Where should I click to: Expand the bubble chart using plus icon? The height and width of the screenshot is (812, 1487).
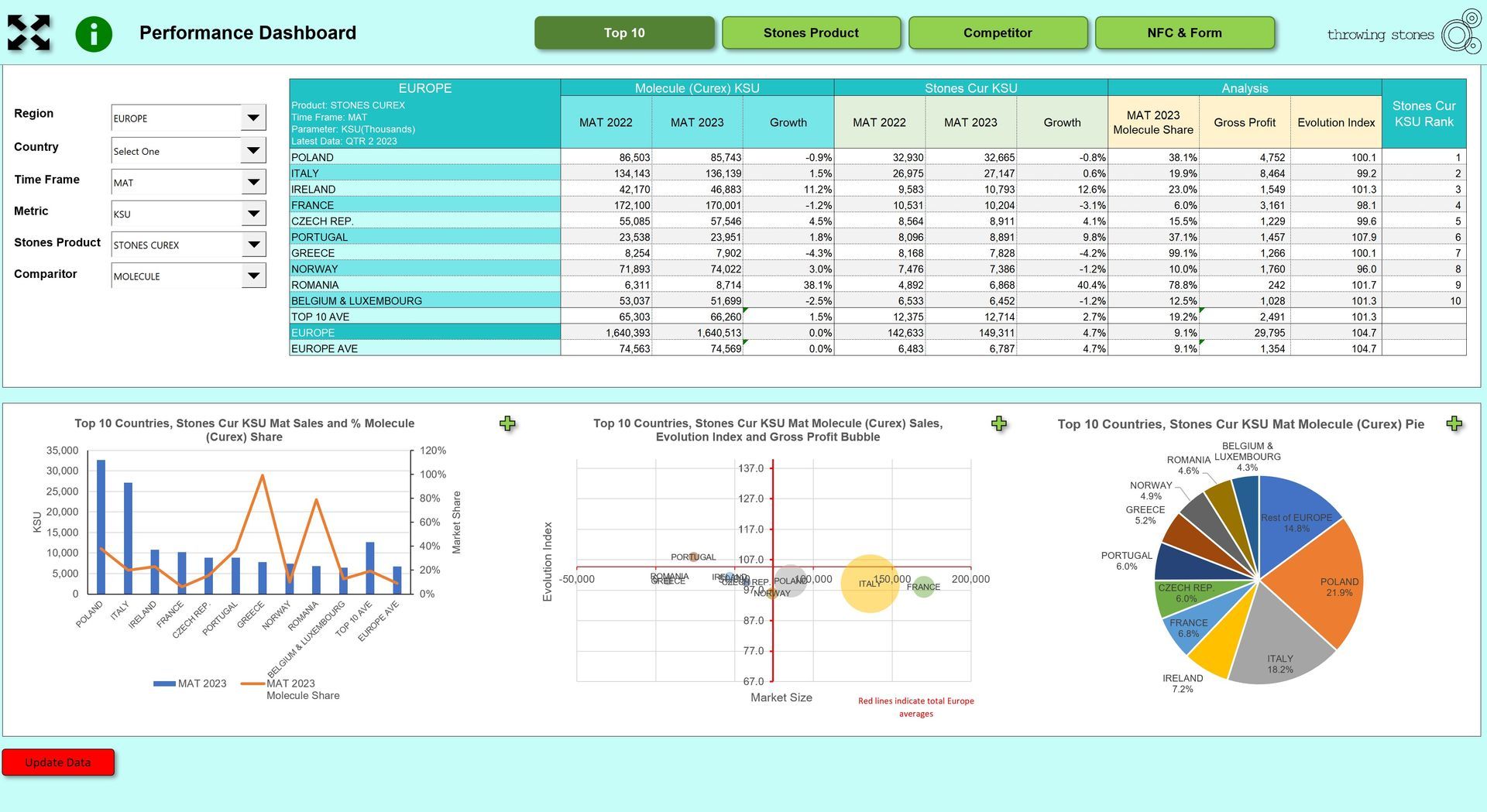(x=999, y=423)
